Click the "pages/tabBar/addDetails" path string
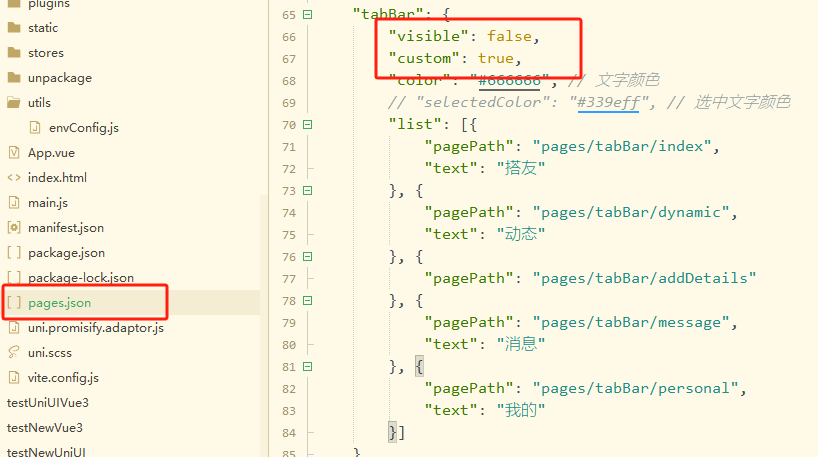 coord(644,278)
